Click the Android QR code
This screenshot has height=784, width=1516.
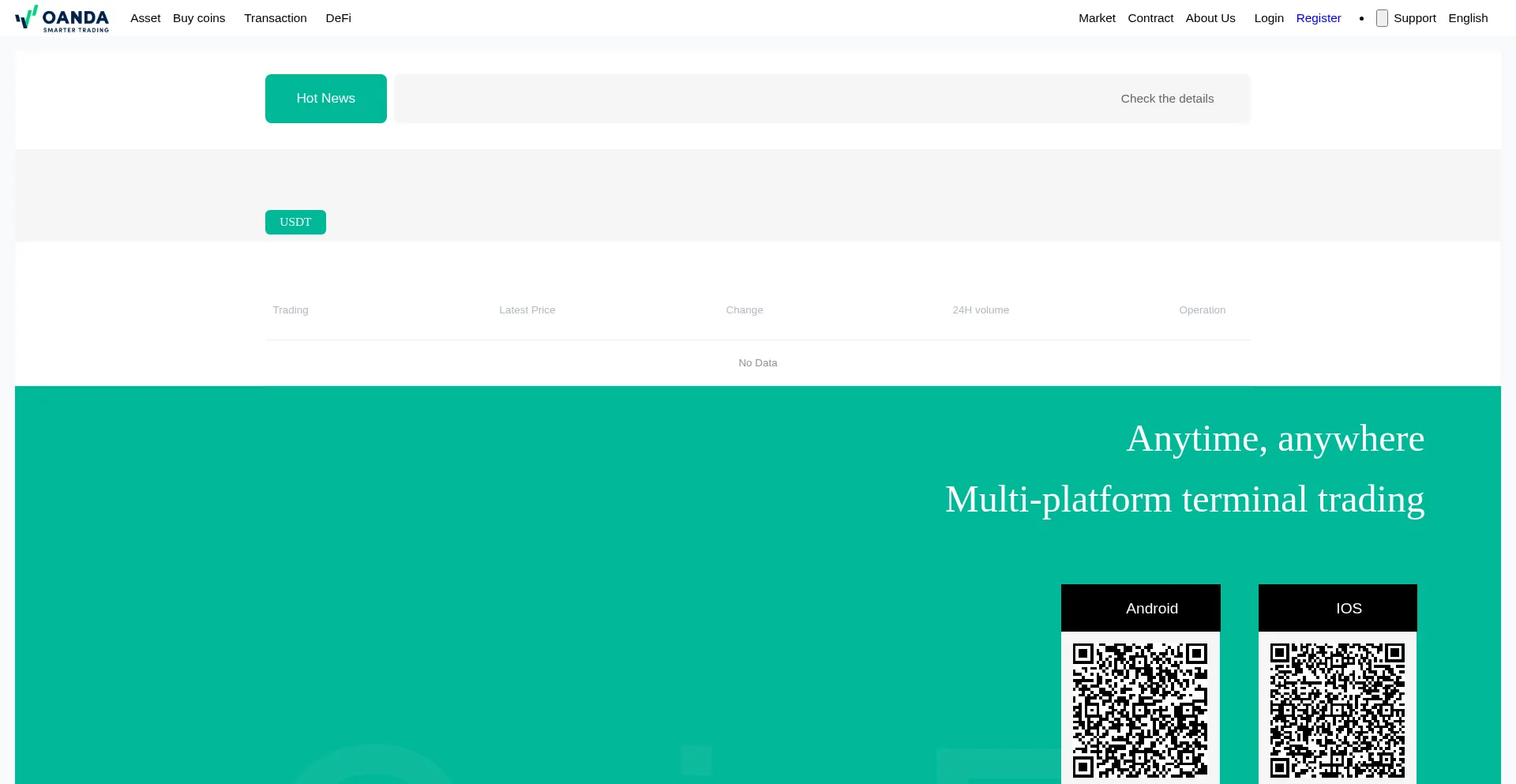[x=1140, y=711]
